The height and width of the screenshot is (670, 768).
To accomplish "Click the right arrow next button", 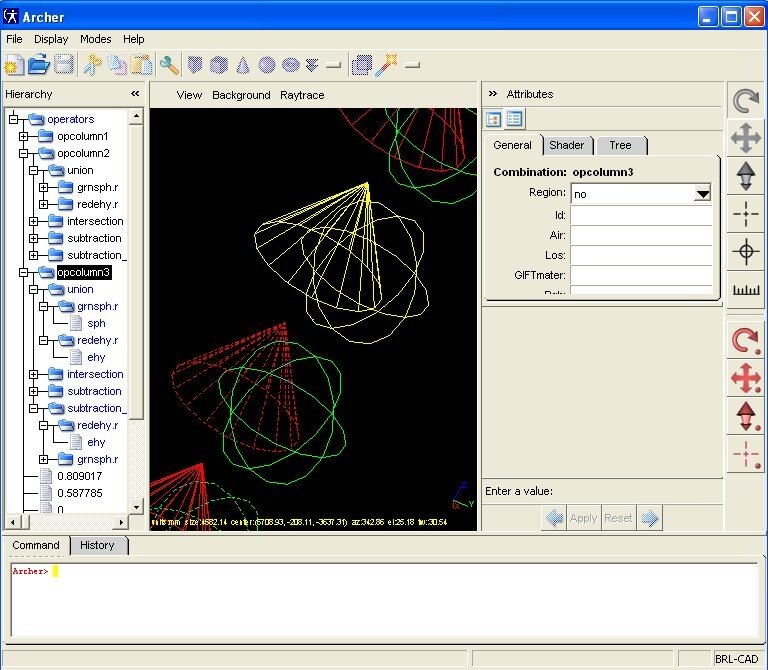I will [x=649, y=518].
